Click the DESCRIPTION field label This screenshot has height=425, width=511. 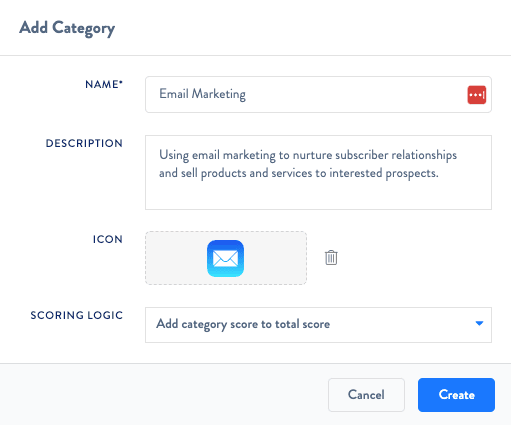(x=84, y=143)
